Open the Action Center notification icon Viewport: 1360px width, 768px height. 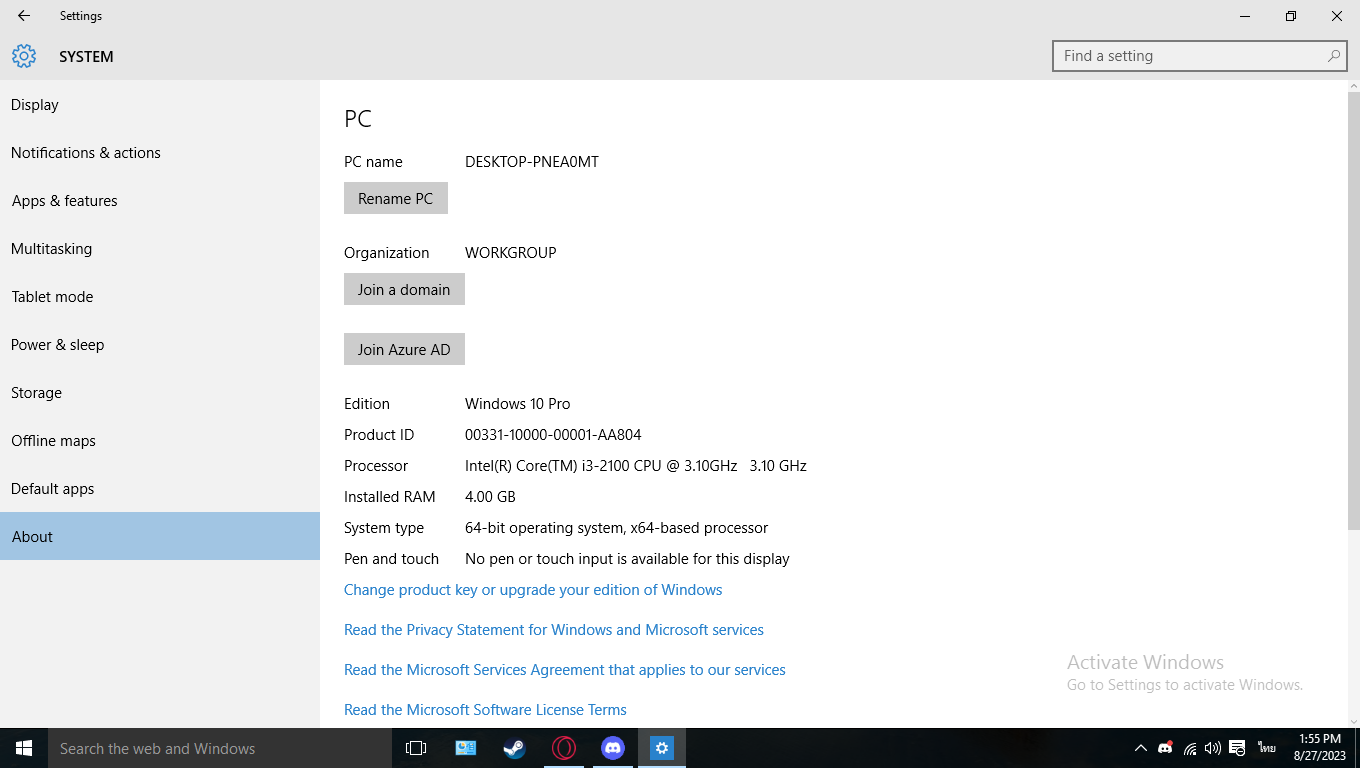point(1237,748)
